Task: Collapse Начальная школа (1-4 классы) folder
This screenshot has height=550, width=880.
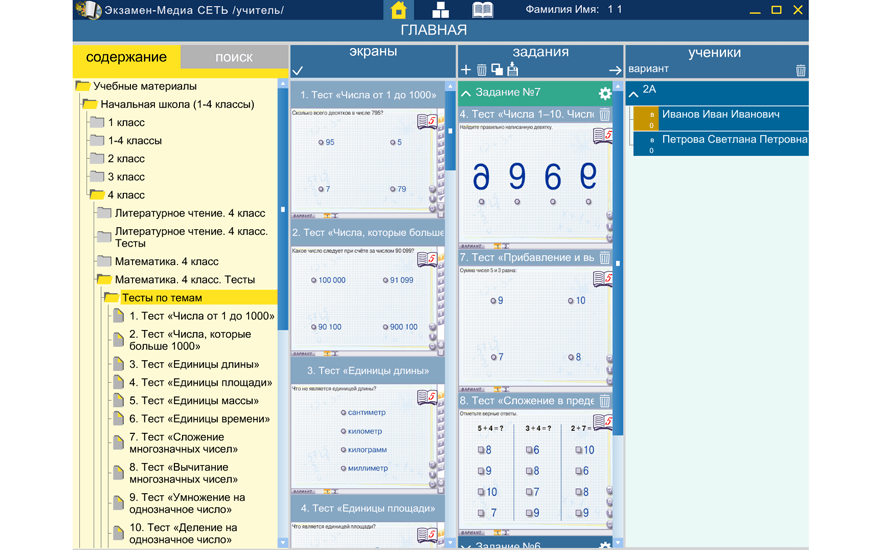Action: (90, 104)
